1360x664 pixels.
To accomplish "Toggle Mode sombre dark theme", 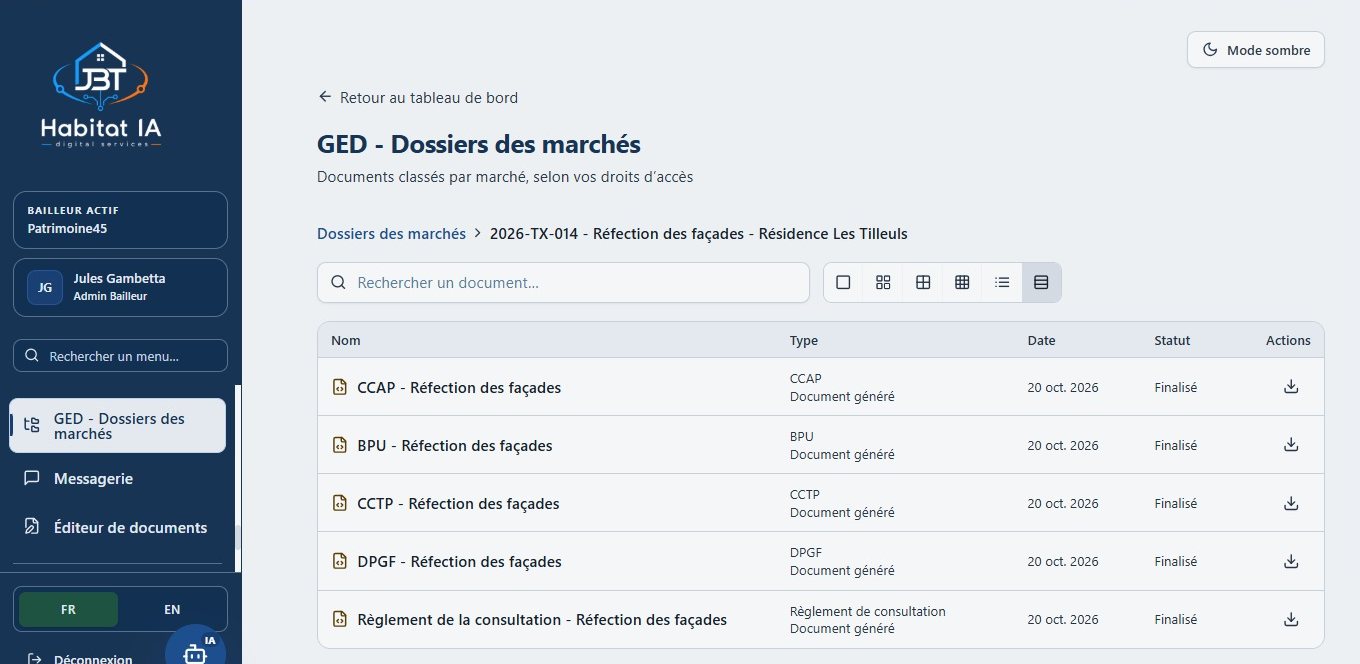I will 1256,50.
